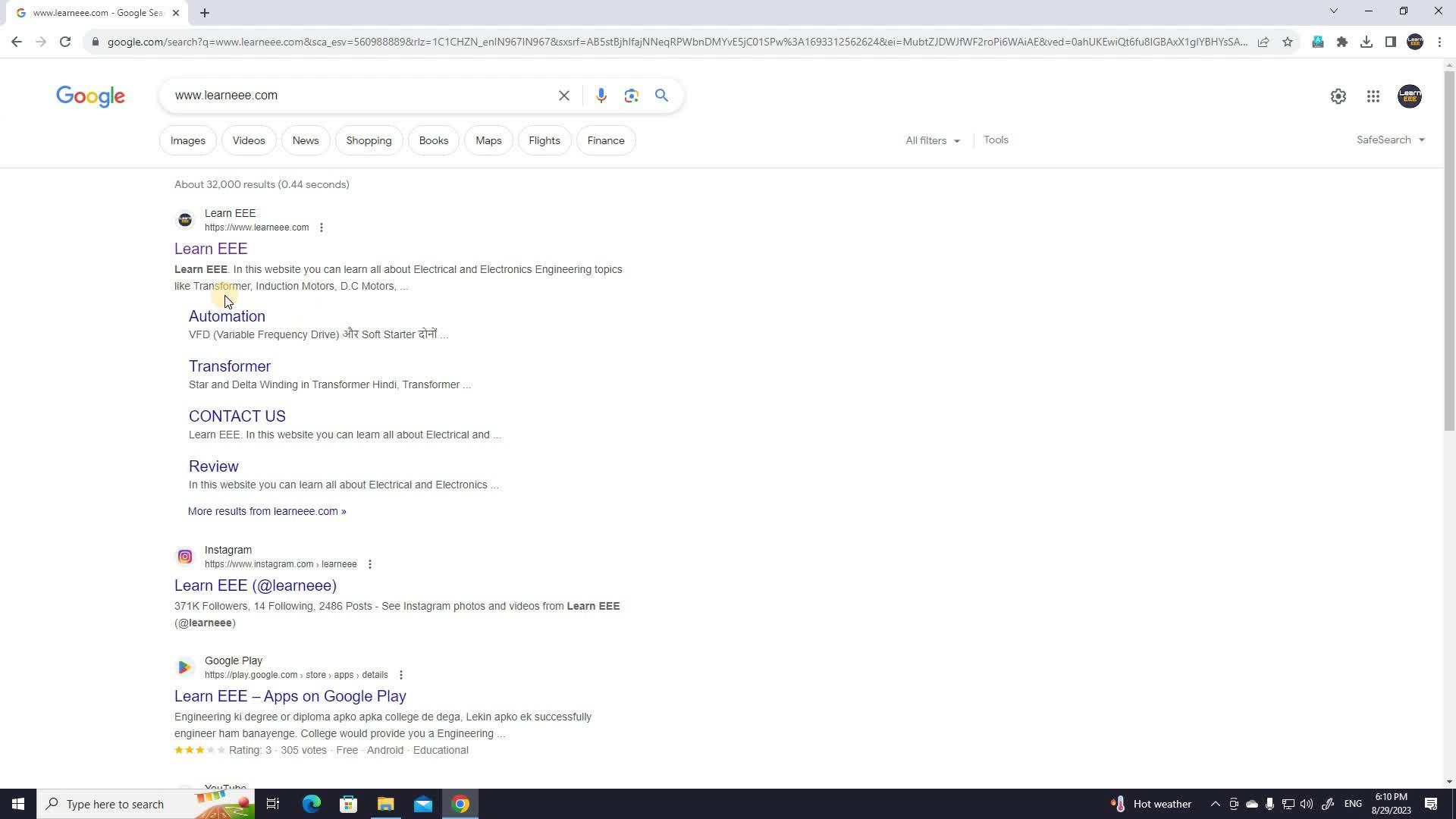Open the Automation sitelink

pyautogui.click(x=227, y=316)
